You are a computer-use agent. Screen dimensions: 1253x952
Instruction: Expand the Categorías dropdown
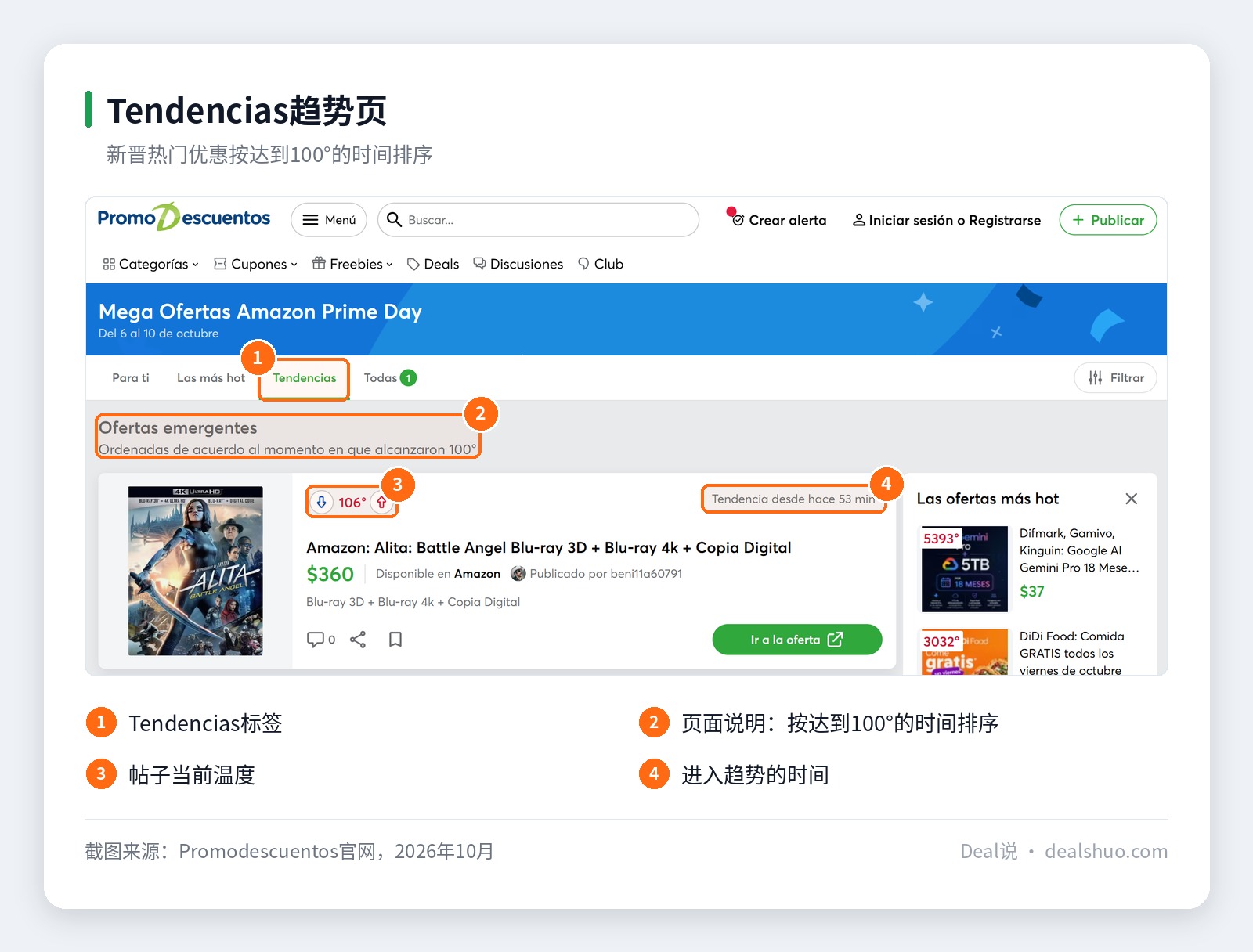[x=151, y=264]
